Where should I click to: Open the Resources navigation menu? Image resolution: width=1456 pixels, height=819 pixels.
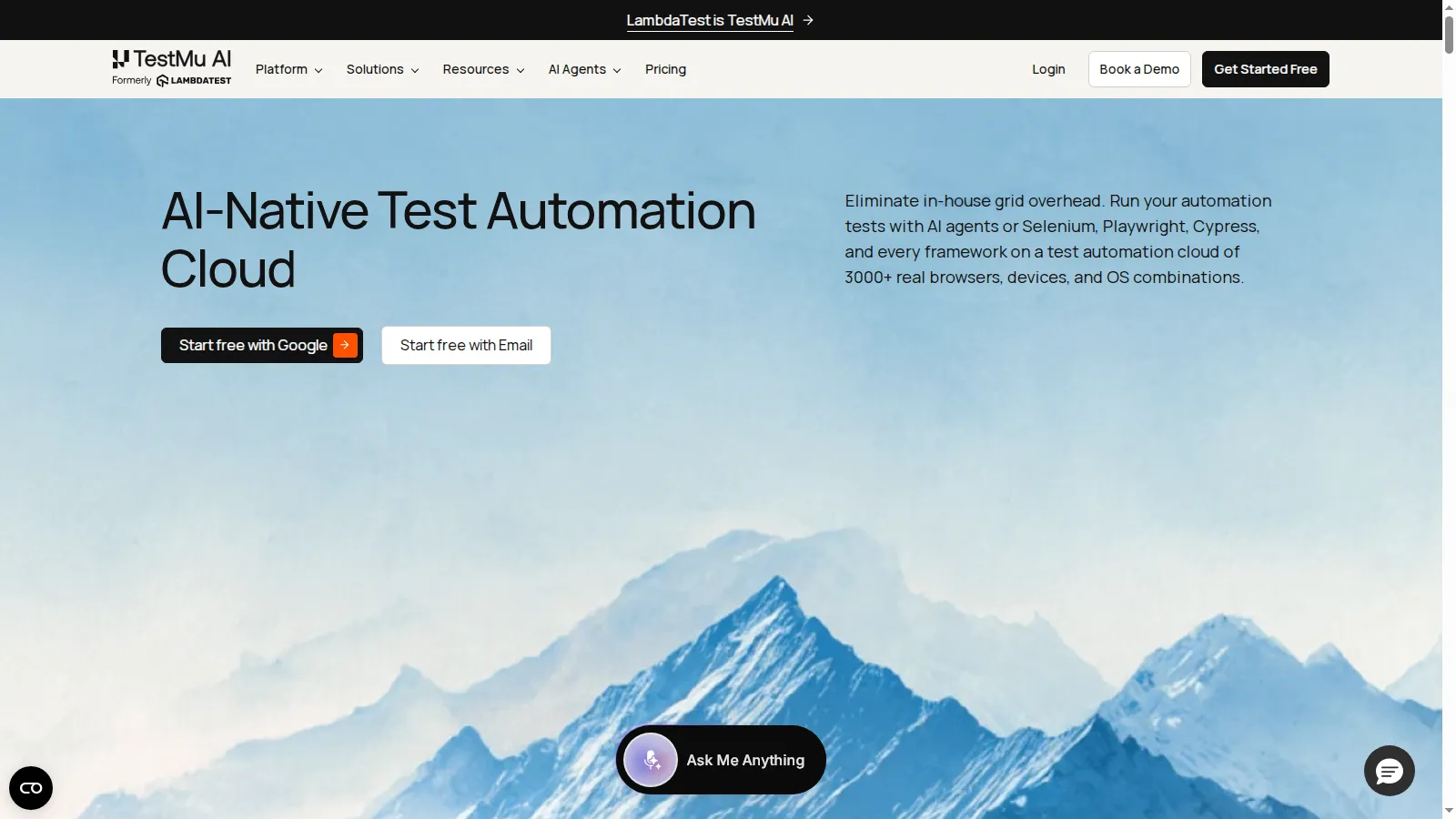pyautogui.click(x=483, y=69)
